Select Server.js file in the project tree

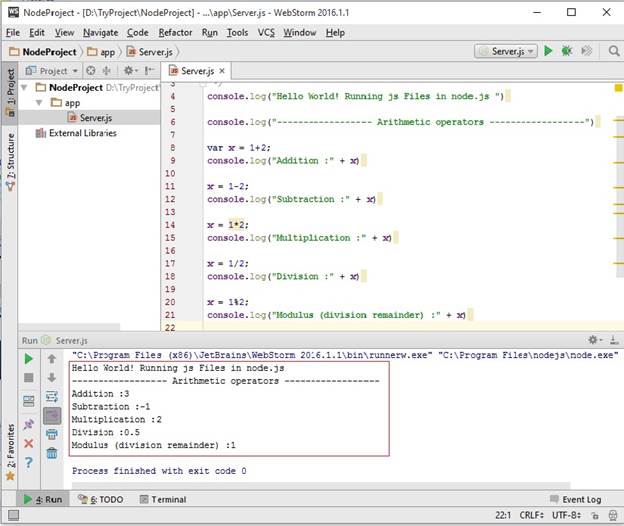pos(95,118)
